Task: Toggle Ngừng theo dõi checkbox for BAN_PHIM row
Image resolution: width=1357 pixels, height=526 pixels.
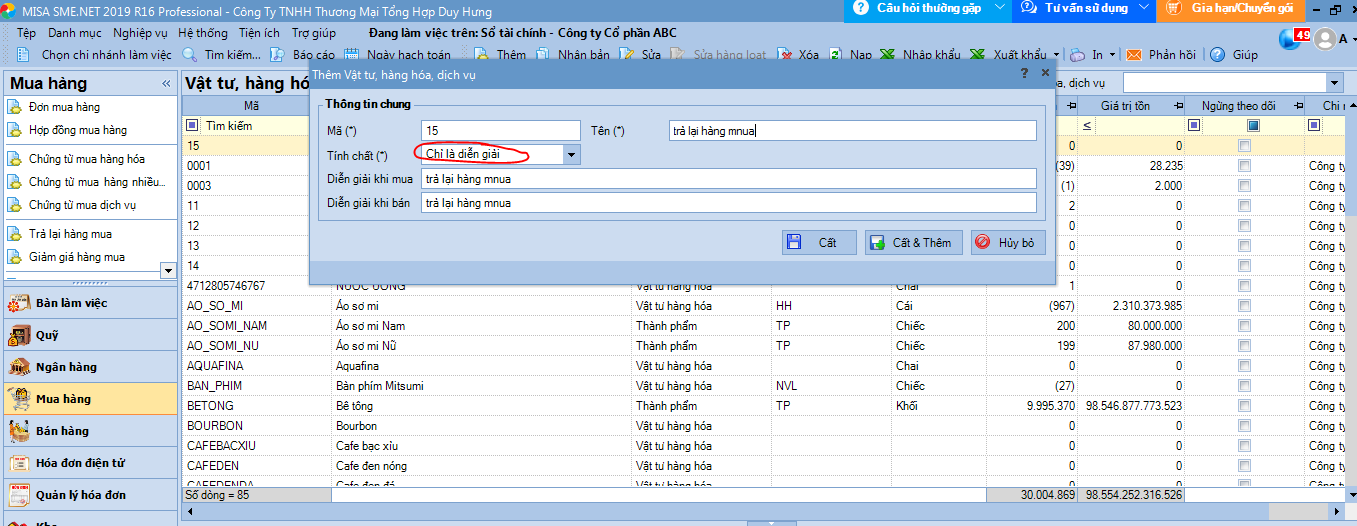Action: tap(1244, 386)
